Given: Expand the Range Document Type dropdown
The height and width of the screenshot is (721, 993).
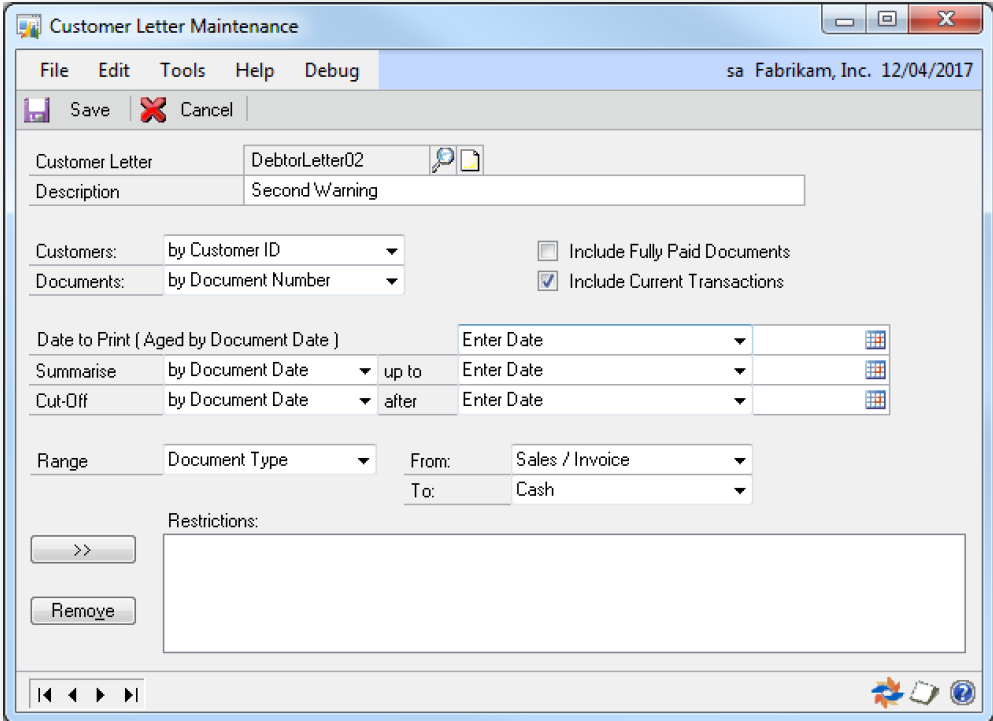Looking at the screenshot, I should (x=362, y=461).
